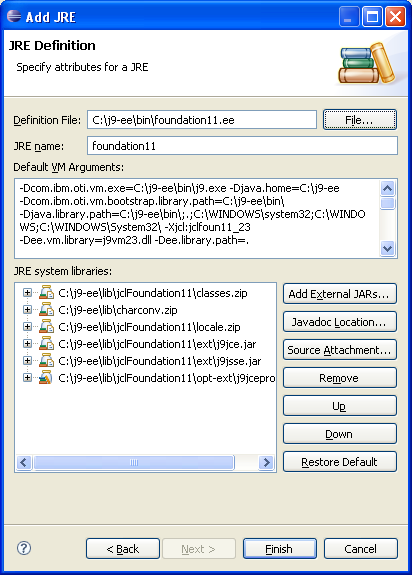Click into the JRE name field

click(x=242, y=146)
